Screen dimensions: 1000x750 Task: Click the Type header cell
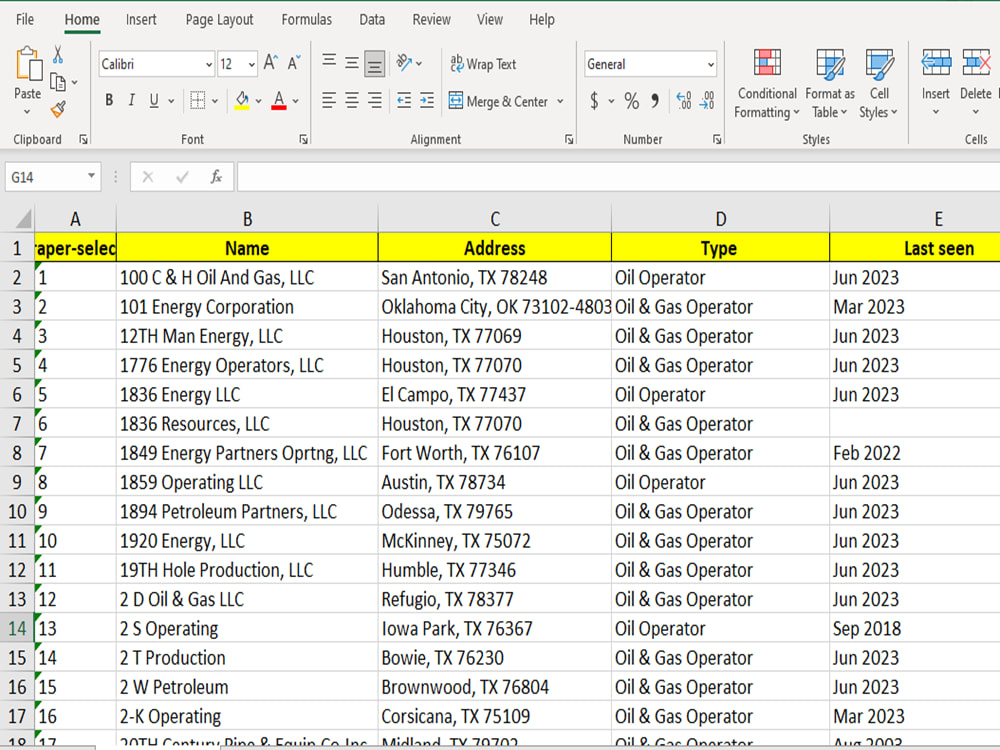click(720, 248)
